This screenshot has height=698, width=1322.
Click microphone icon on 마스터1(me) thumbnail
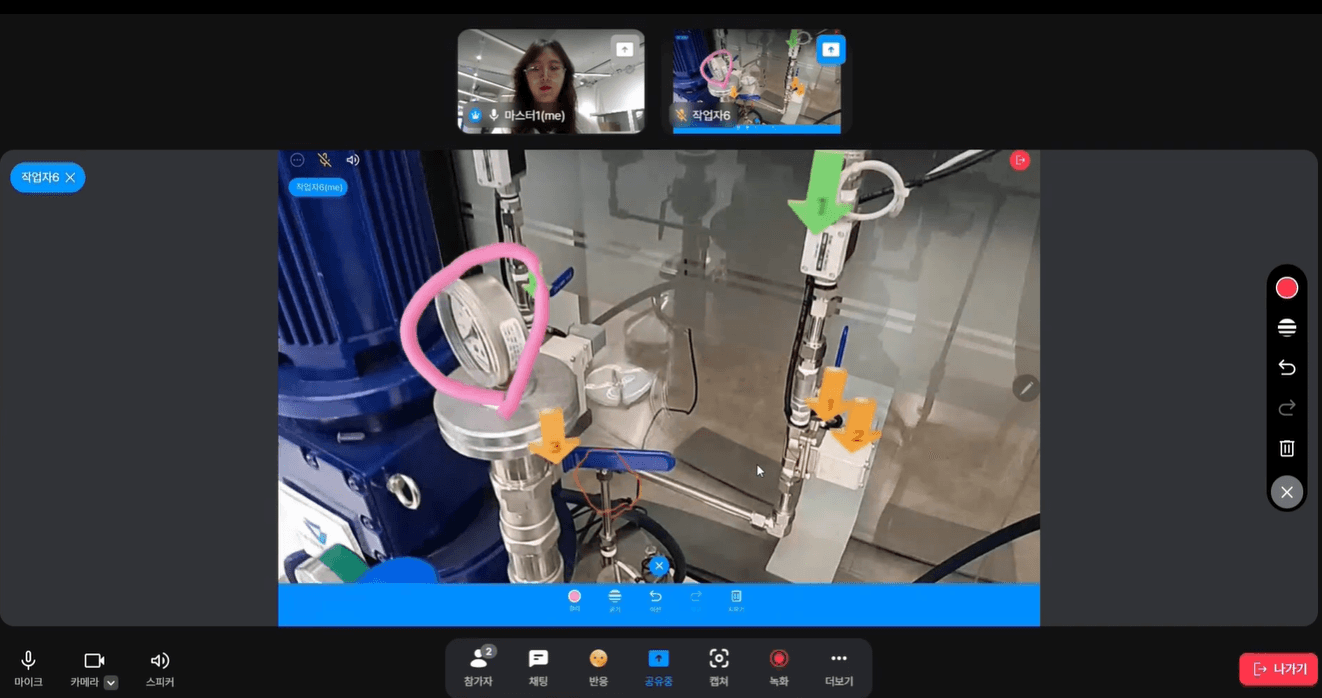click(493, 116)
